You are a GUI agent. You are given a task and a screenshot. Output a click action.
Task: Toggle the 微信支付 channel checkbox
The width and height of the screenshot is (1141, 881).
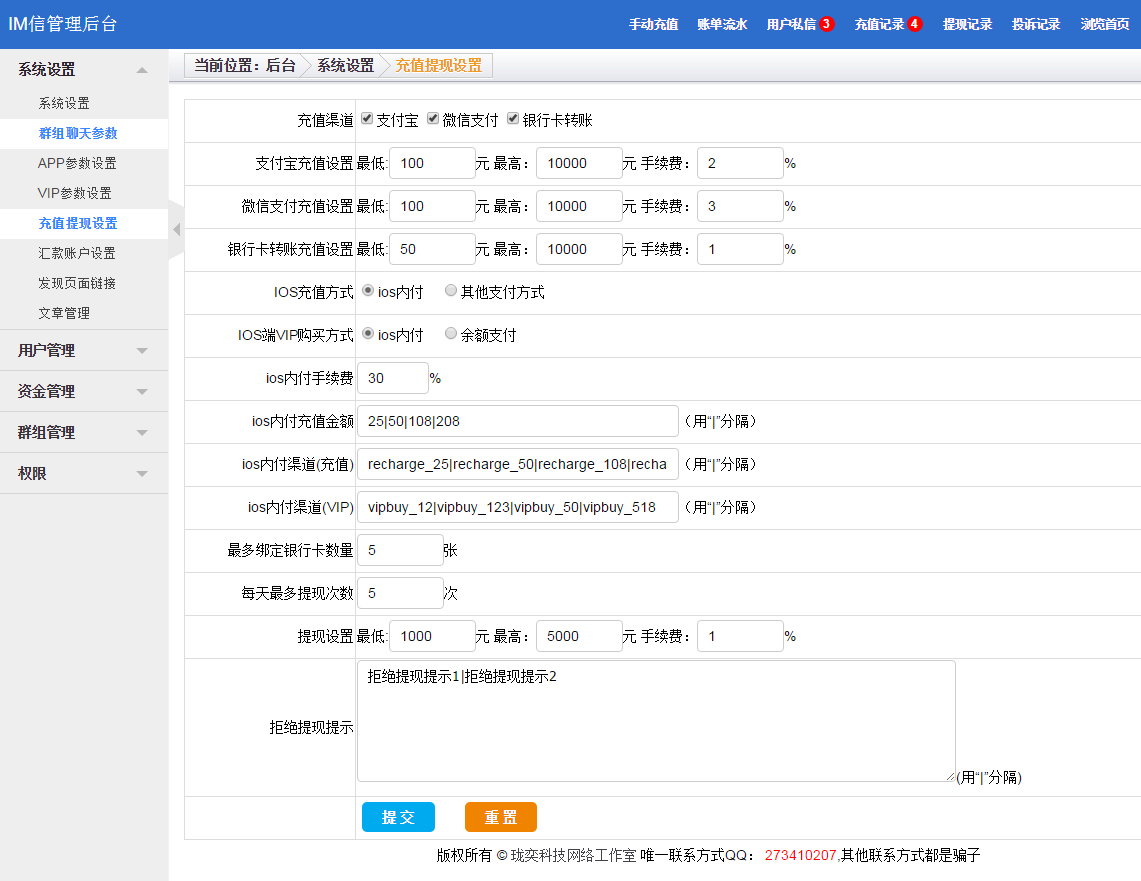coord(433,119)
